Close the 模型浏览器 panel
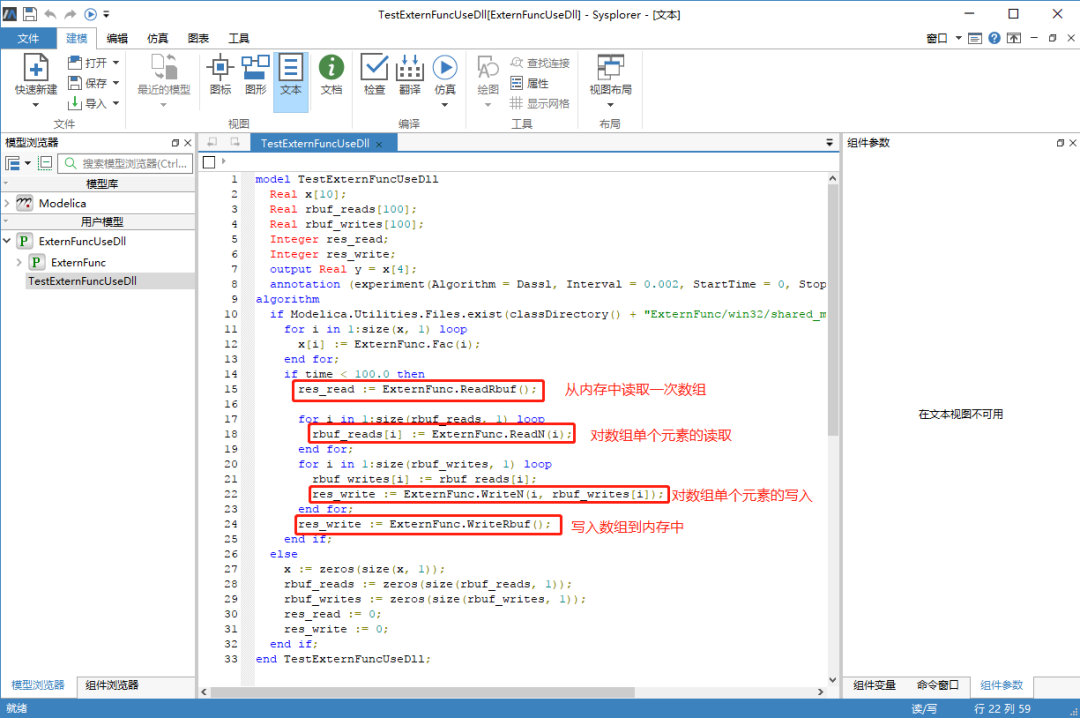This screenshot has height=718, width=1080. click(188, 143)
